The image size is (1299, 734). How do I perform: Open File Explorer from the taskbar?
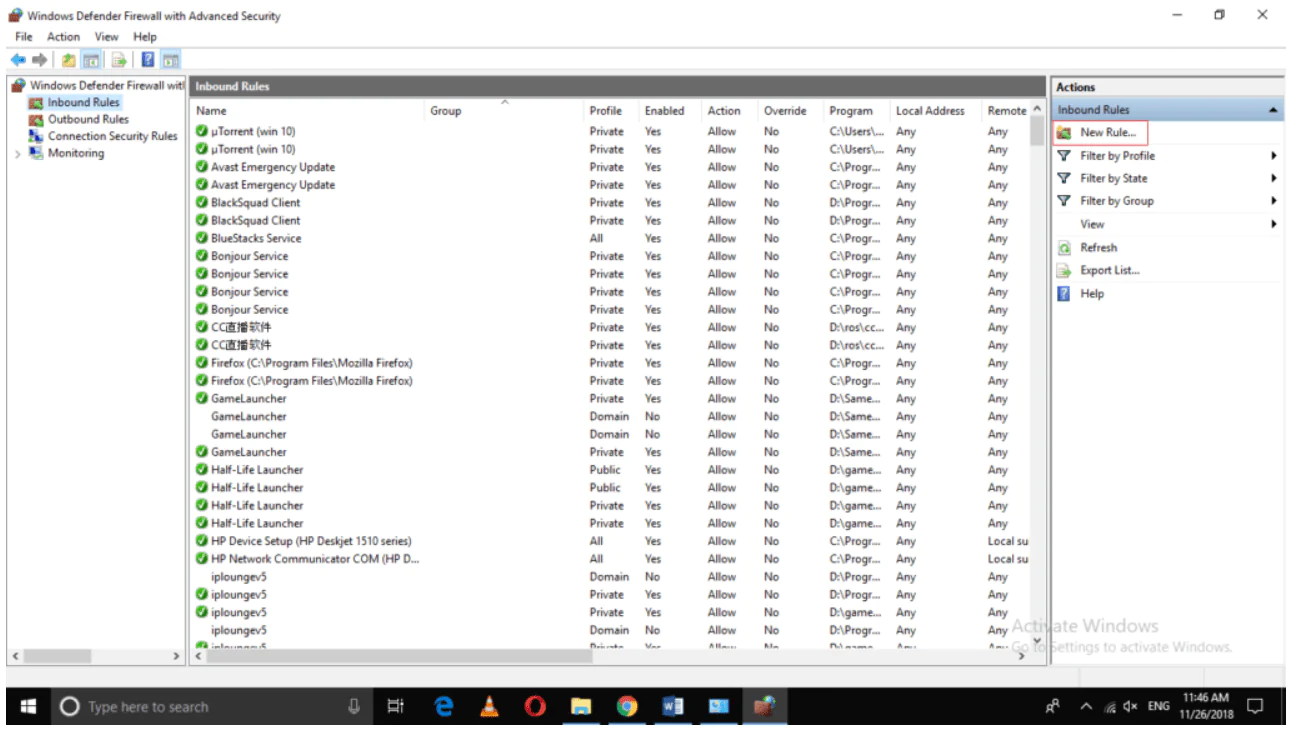pos(581,707)
